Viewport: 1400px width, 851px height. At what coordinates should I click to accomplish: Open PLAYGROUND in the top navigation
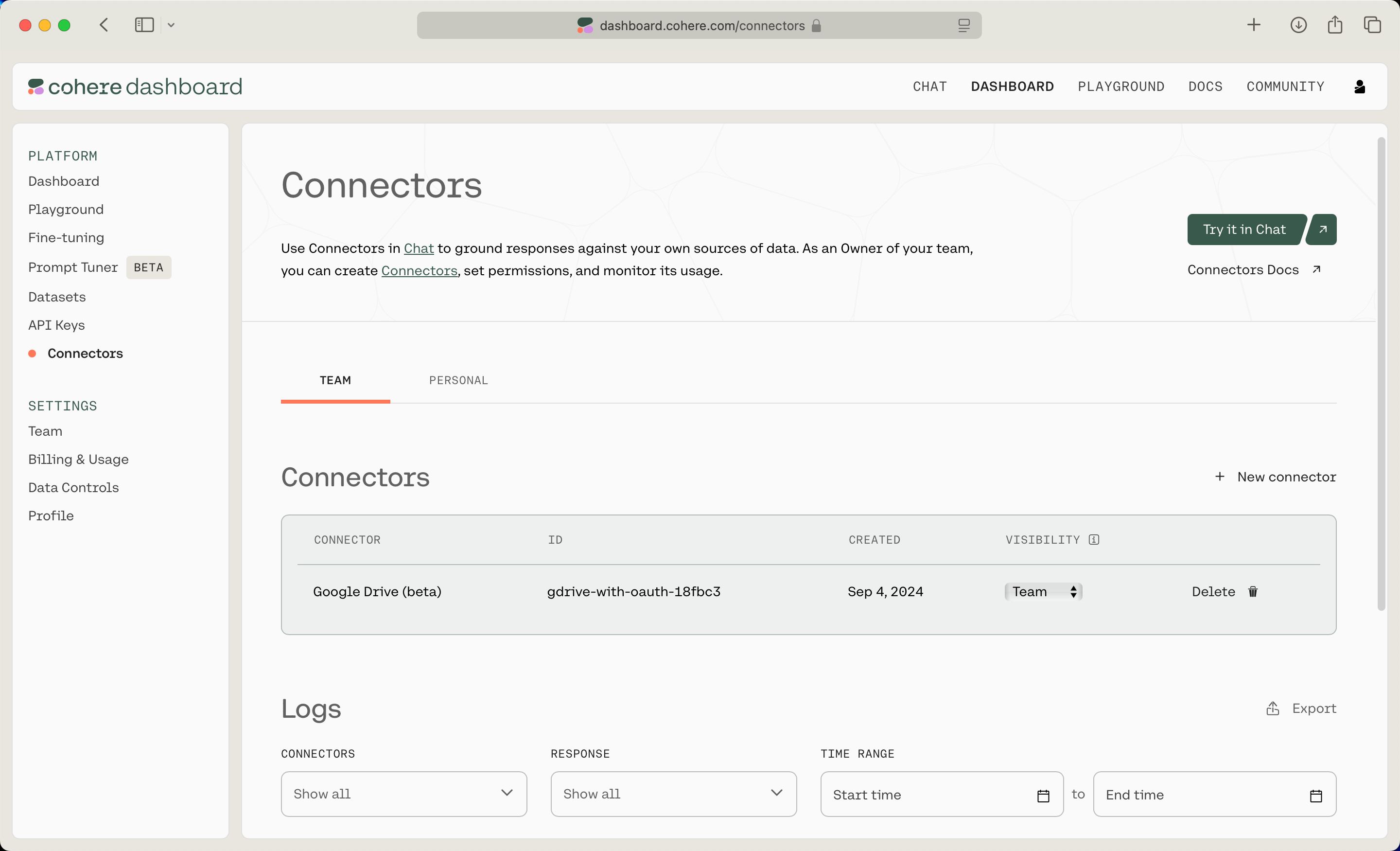point(1121,87)
